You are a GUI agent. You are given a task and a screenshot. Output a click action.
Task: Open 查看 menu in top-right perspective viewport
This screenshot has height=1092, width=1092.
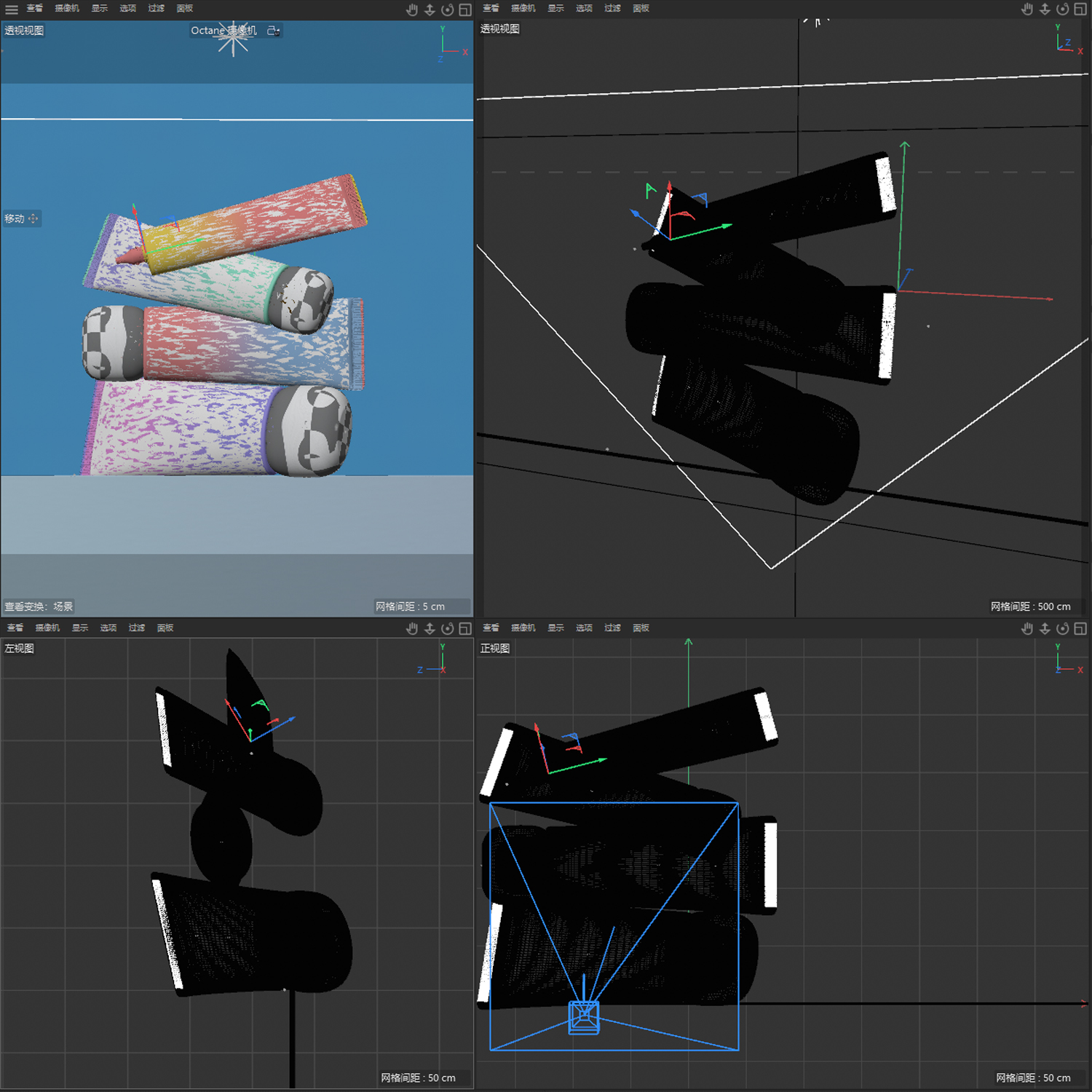[491, 9]
